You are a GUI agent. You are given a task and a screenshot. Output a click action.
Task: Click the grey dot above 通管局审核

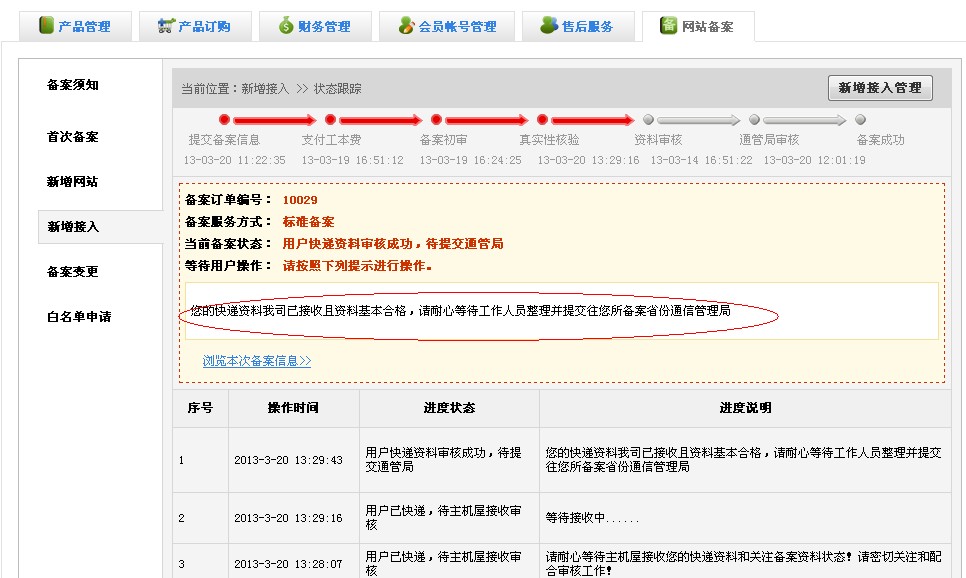point(754,120)
